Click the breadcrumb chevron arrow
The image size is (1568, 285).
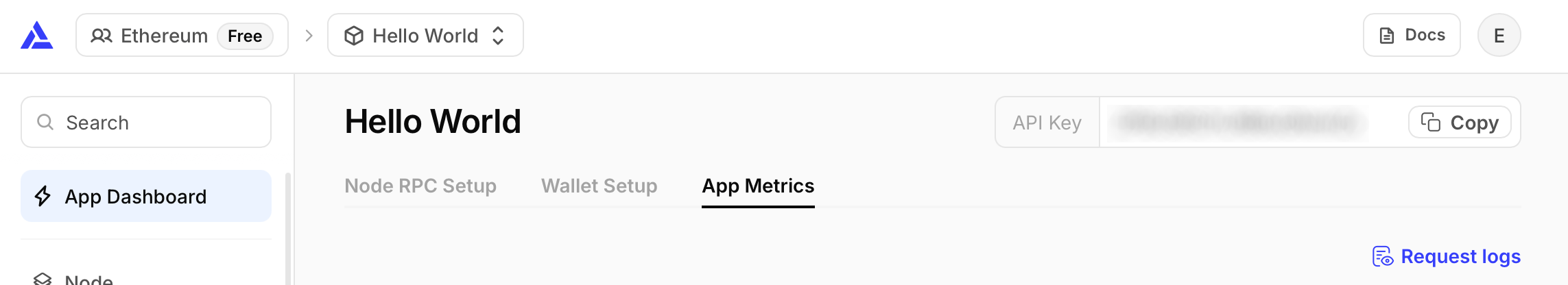(309, 36)
